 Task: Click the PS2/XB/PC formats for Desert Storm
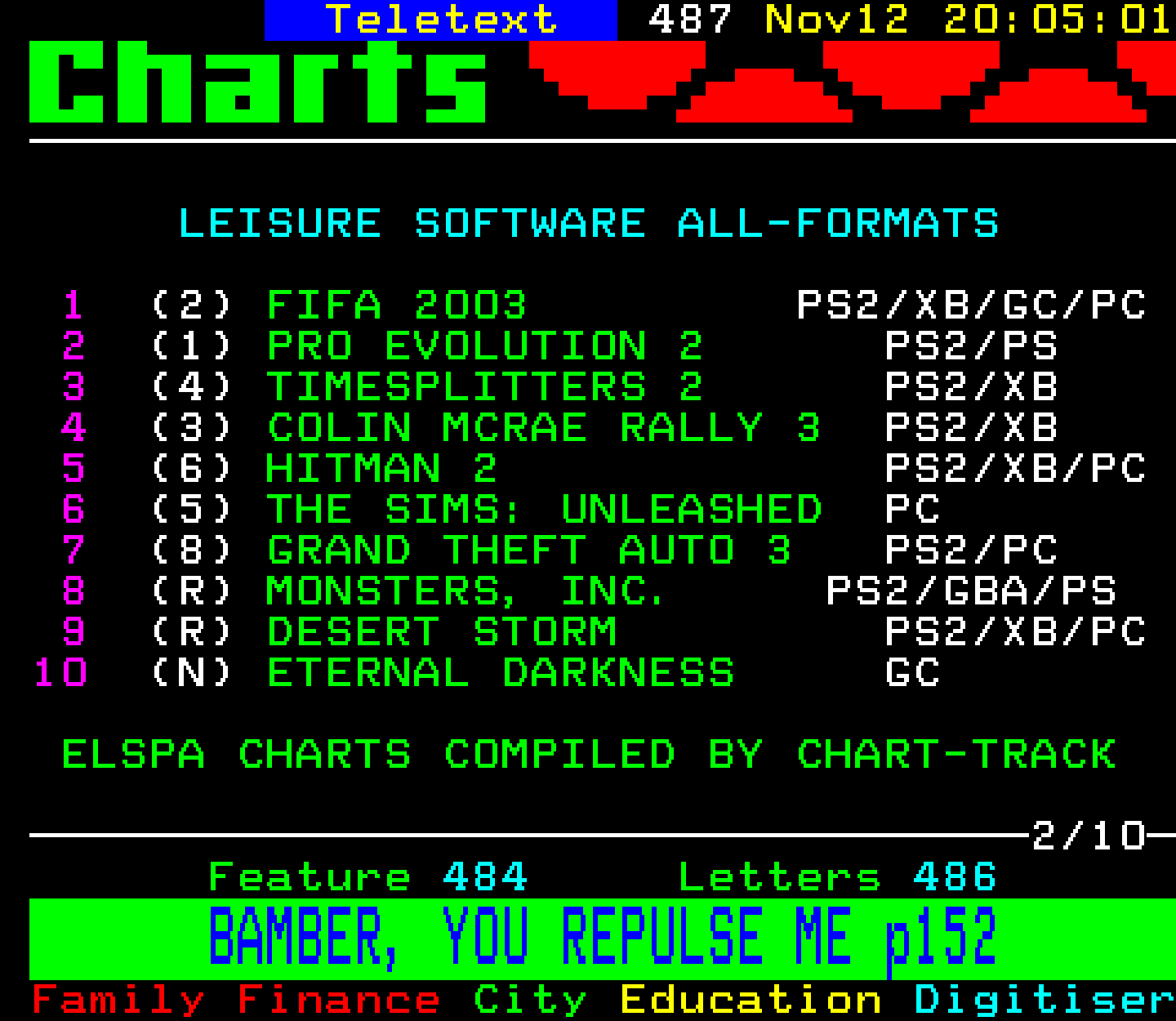(1016, 632)
